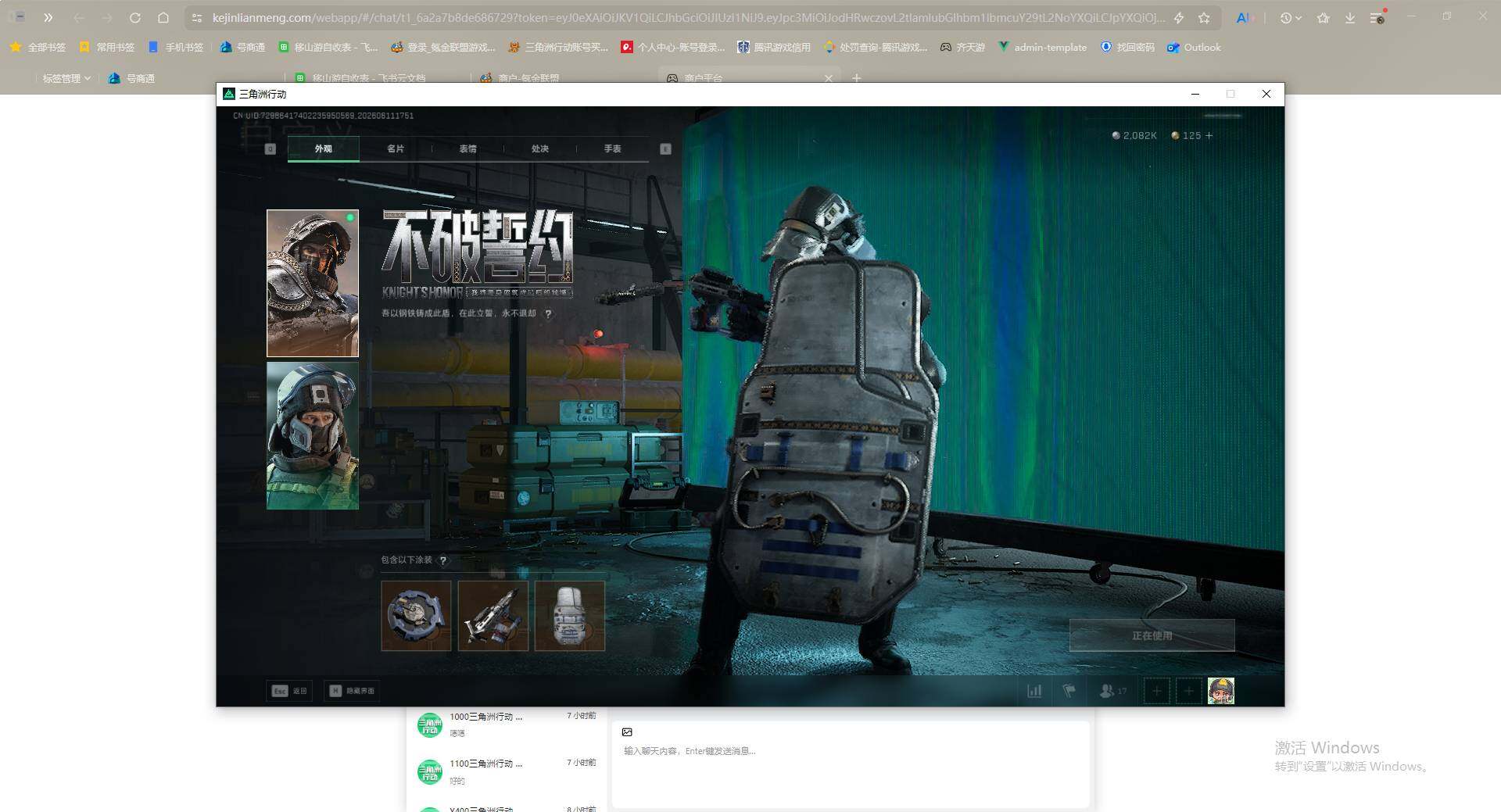The image size is (1501, 812).
Task: Click the plus next to 125 currency
Action: 1209,136
